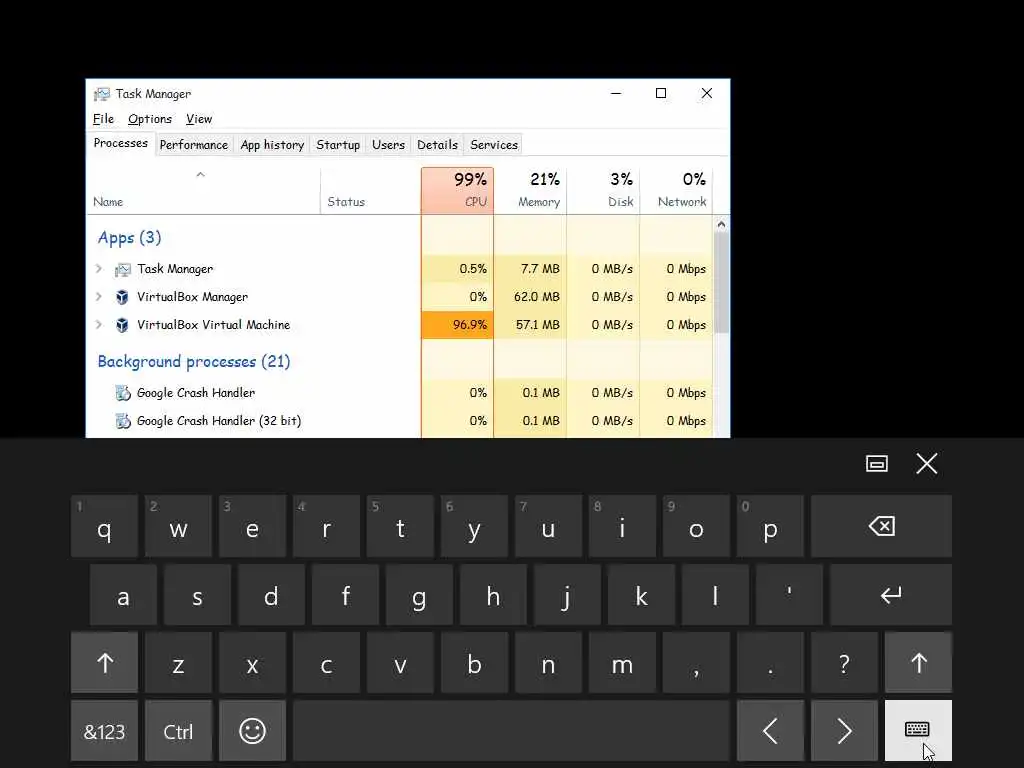This screenshot has width=1024, height=768.
Task: Expand the VirtualBox Virtual Machine process row
Action: coord(99,325)
